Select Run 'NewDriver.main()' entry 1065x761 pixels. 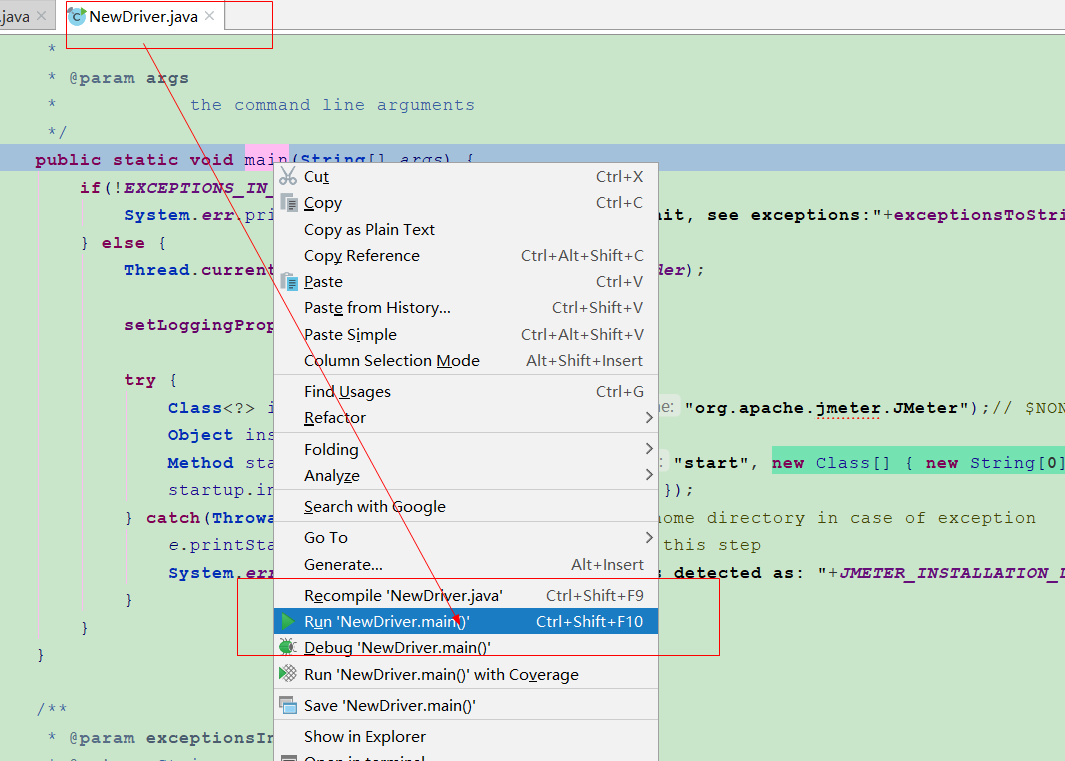[466, 621]
